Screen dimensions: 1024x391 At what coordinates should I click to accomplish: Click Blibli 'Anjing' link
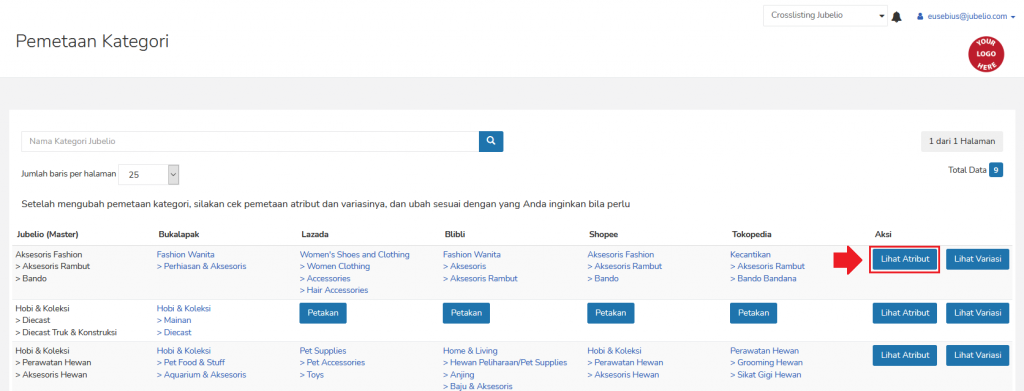[458, 375]
